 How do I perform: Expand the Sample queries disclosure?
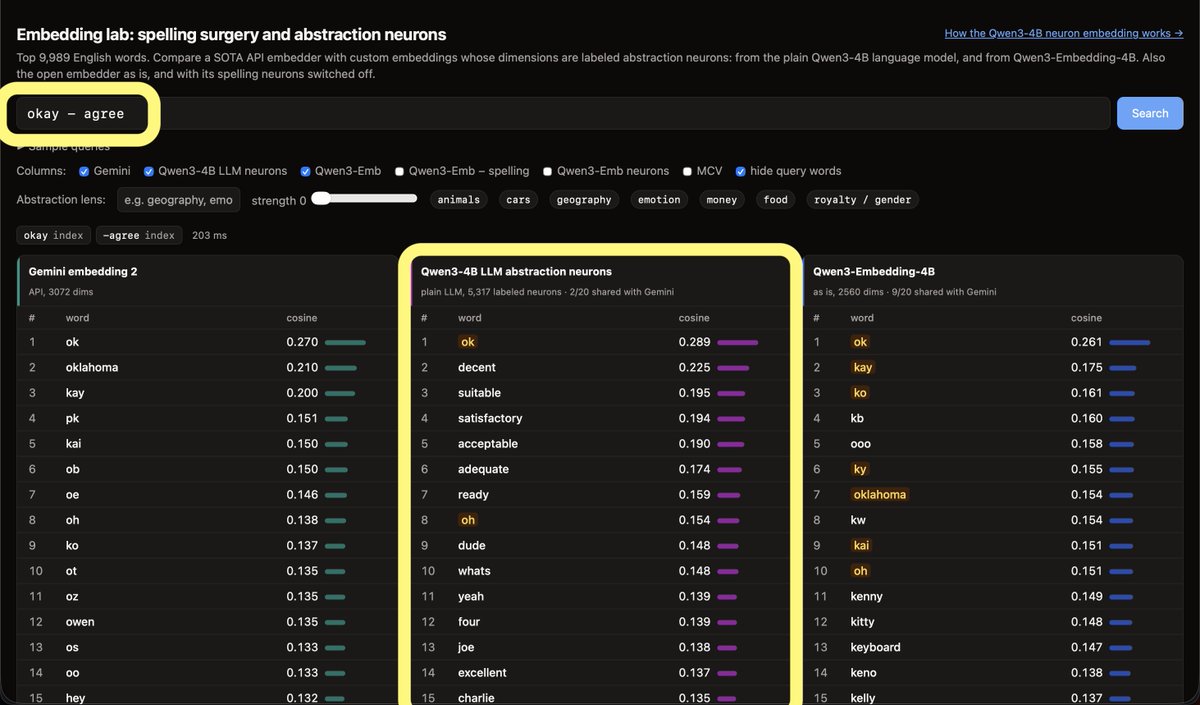coord(63,146)
